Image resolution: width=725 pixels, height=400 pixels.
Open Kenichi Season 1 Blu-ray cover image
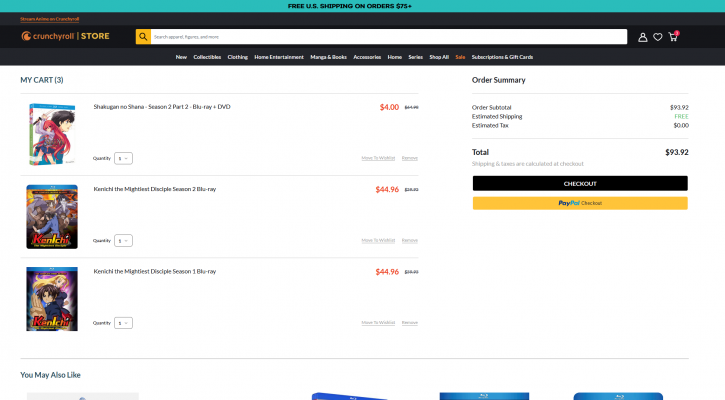tap(52, 298)
